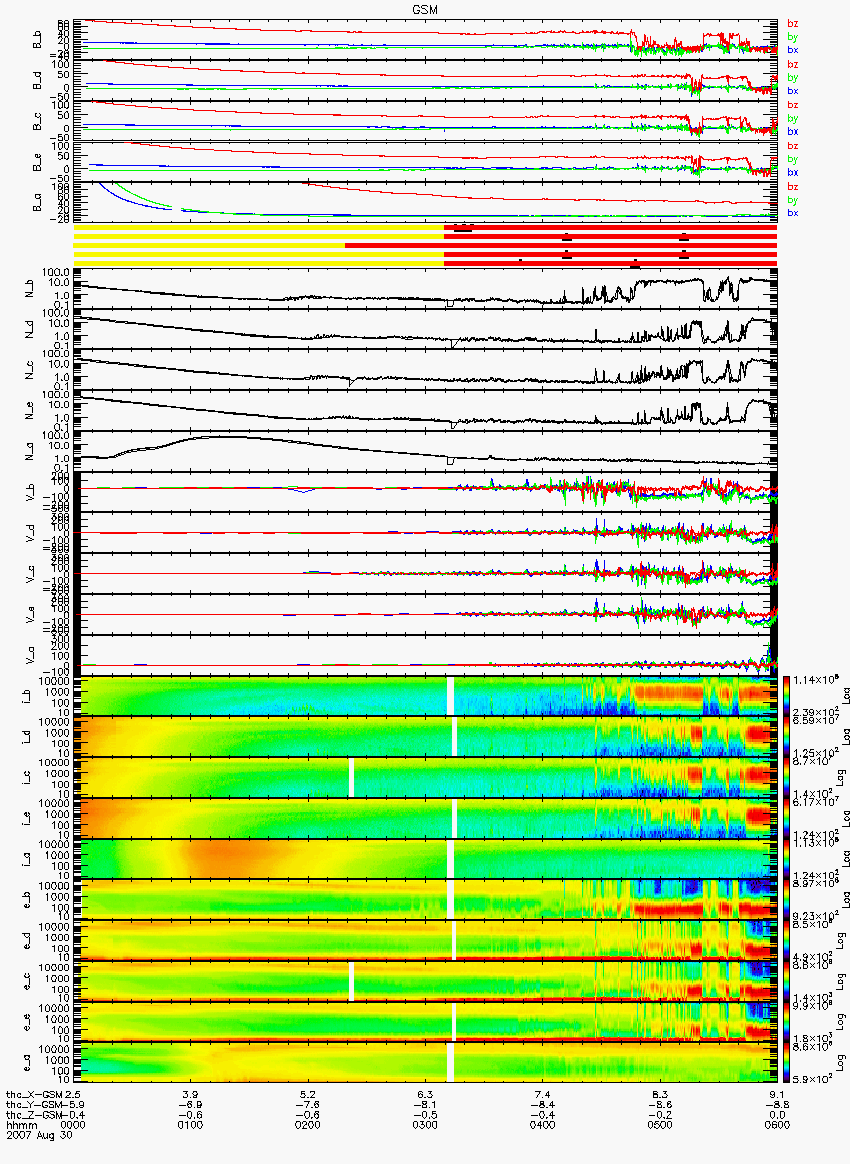Click the color bar of i_c spectrogram
This screenshot has width=850, height=1164.
(x=788, y=777)
